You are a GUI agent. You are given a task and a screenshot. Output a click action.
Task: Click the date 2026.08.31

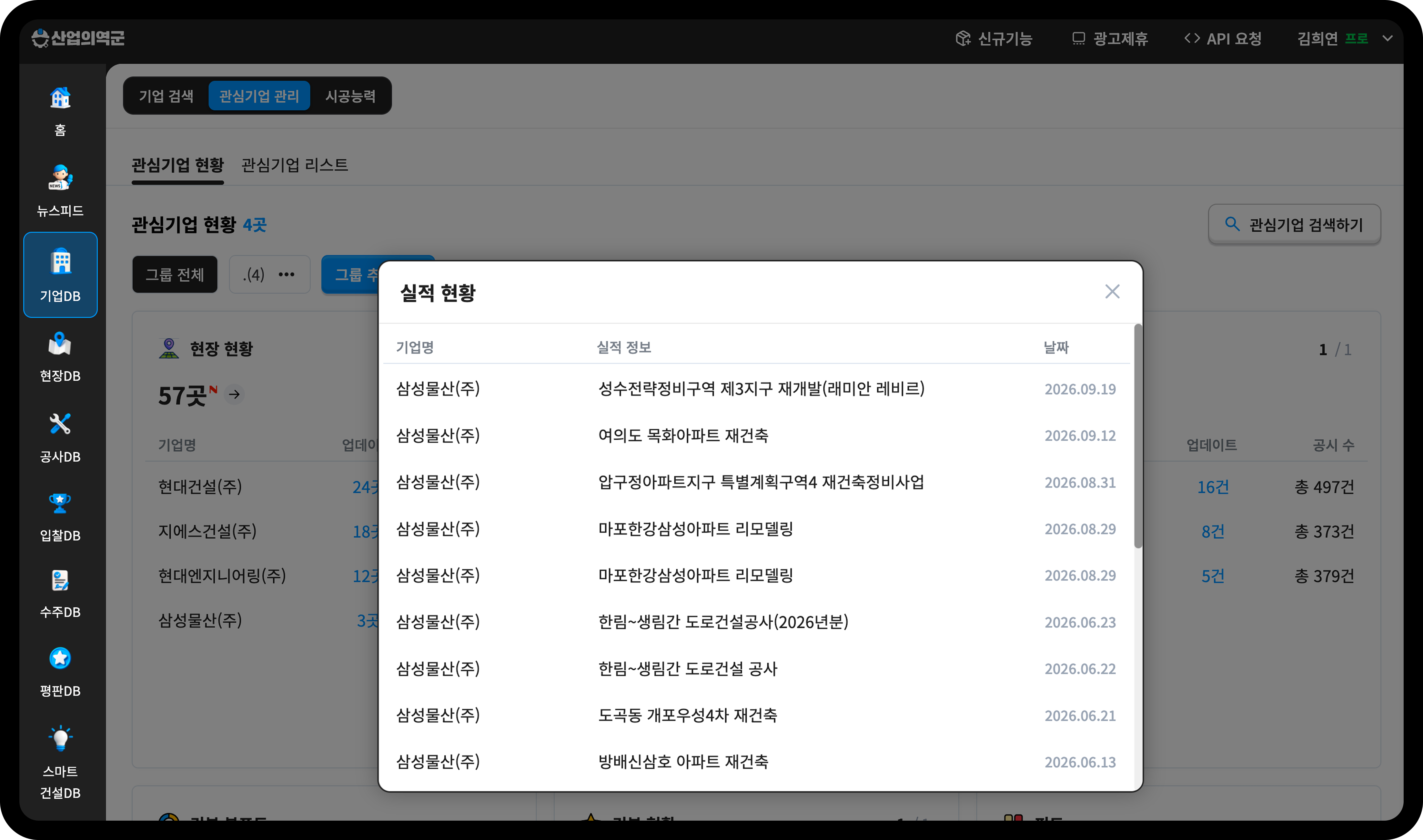click(1080, 482)
